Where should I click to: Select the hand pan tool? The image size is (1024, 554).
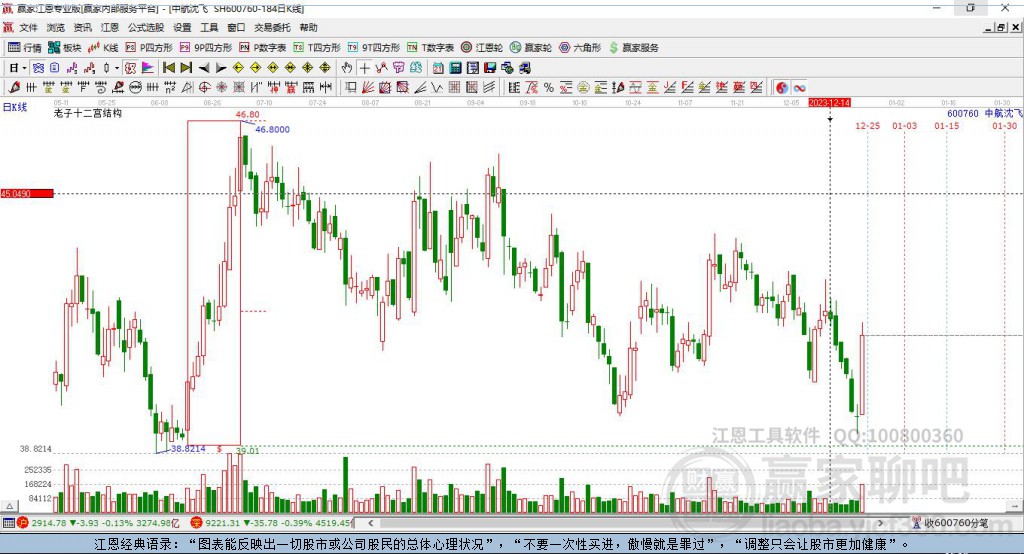pyautogui.click(x=347, y=68)
